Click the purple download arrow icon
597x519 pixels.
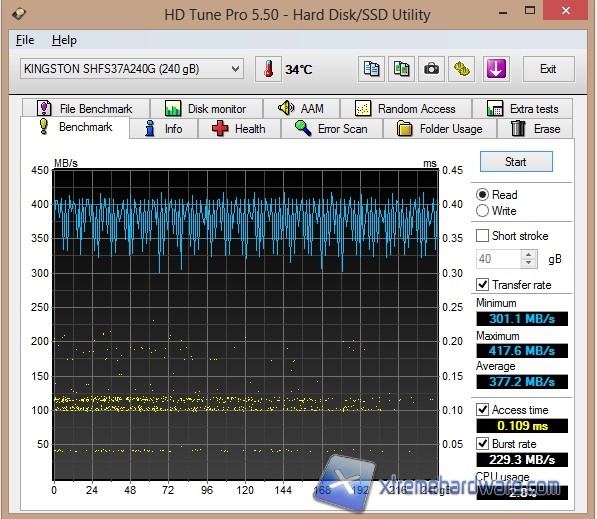point(496,69)
